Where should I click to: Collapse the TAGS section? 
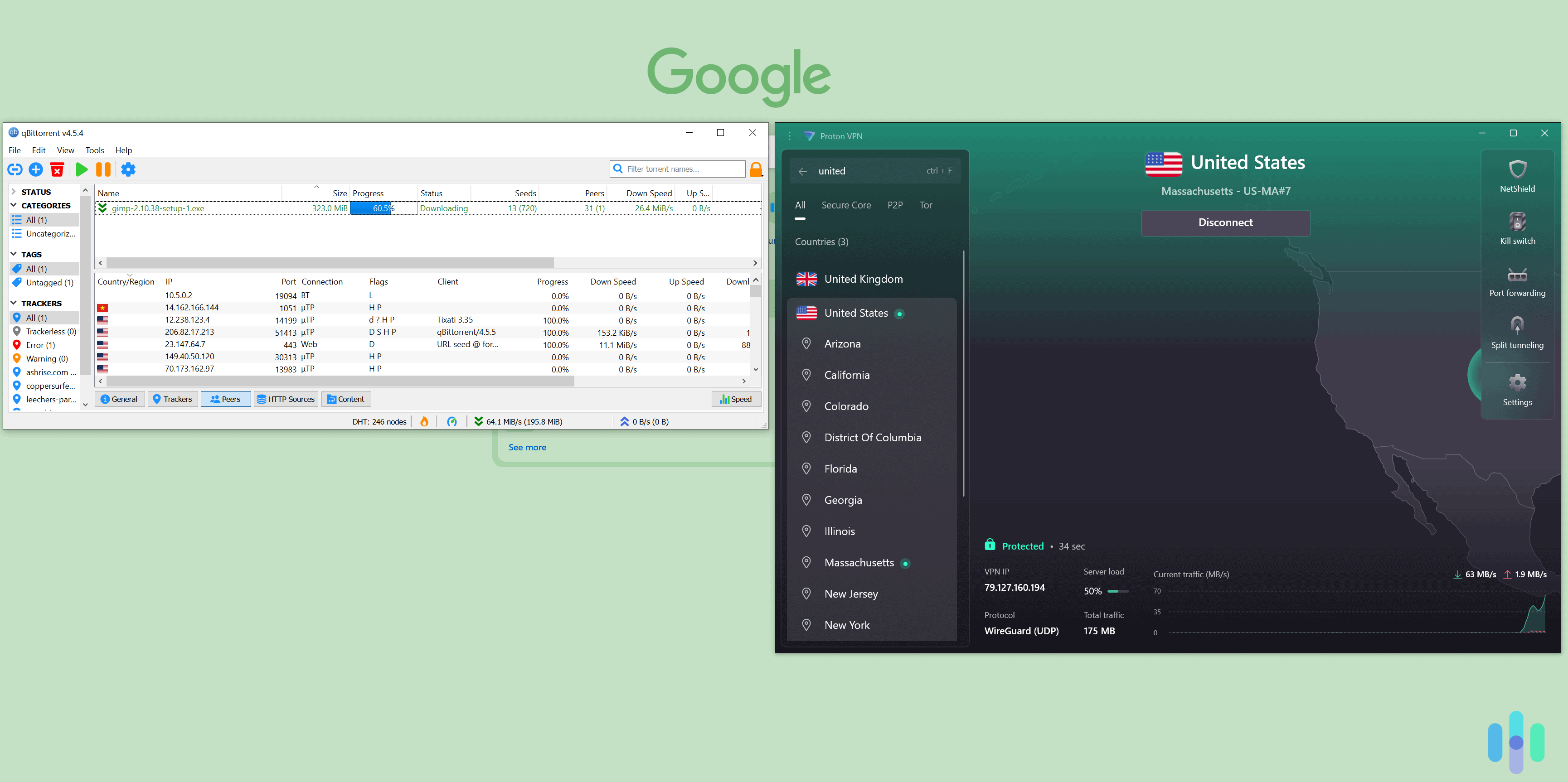14,254
